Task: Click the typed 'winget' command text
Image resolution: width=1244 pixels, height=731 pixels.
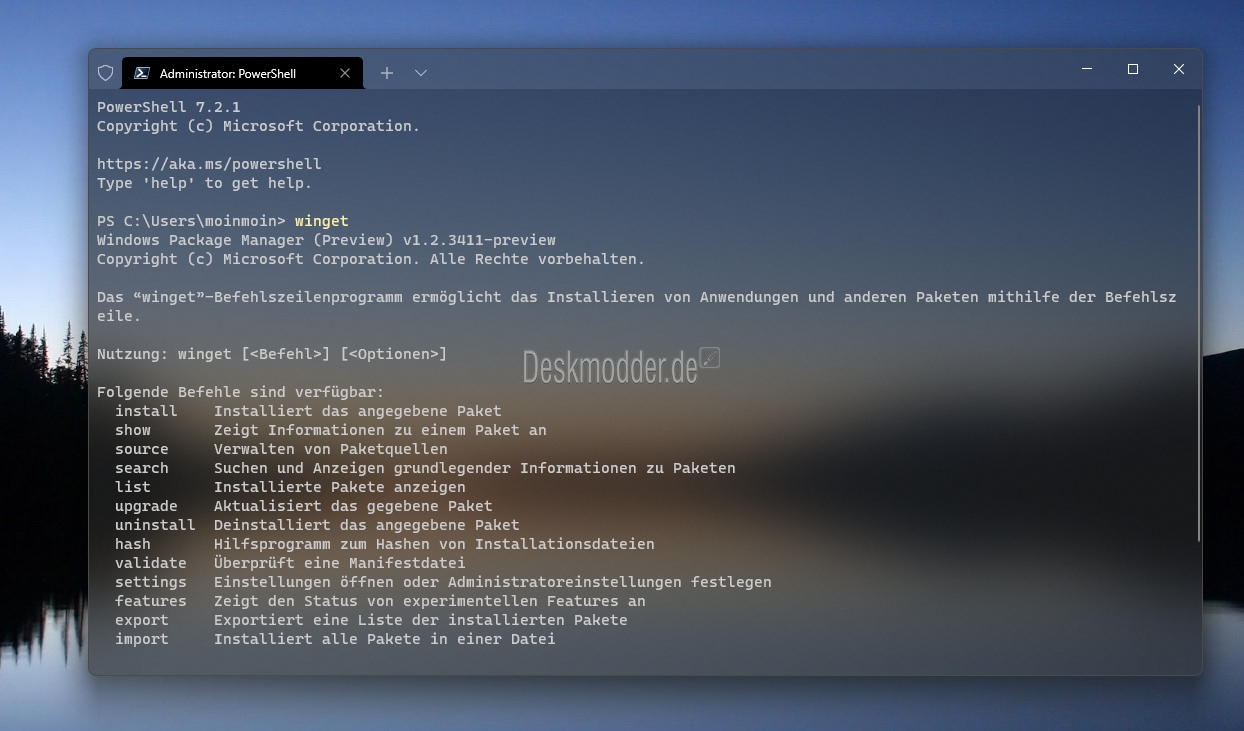Action: coord(322,221)
